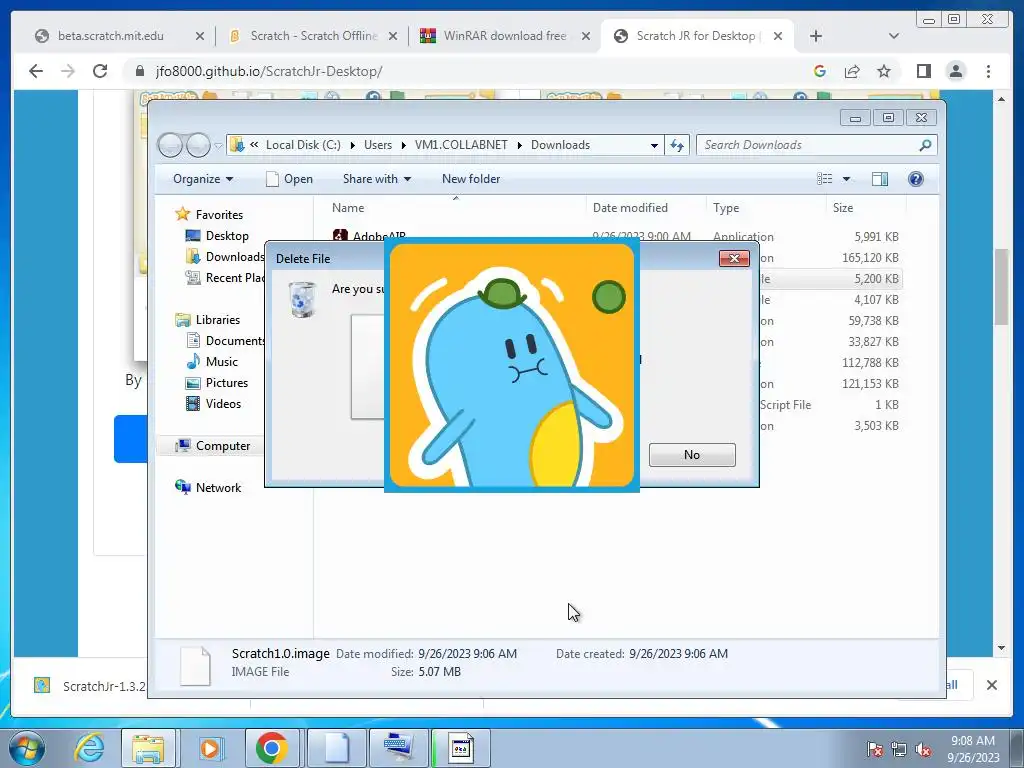Select Local Disk (C:) breadcrumb
Image resolution: width=1024 pixels, height=768 pixels.
coord(303,145)
